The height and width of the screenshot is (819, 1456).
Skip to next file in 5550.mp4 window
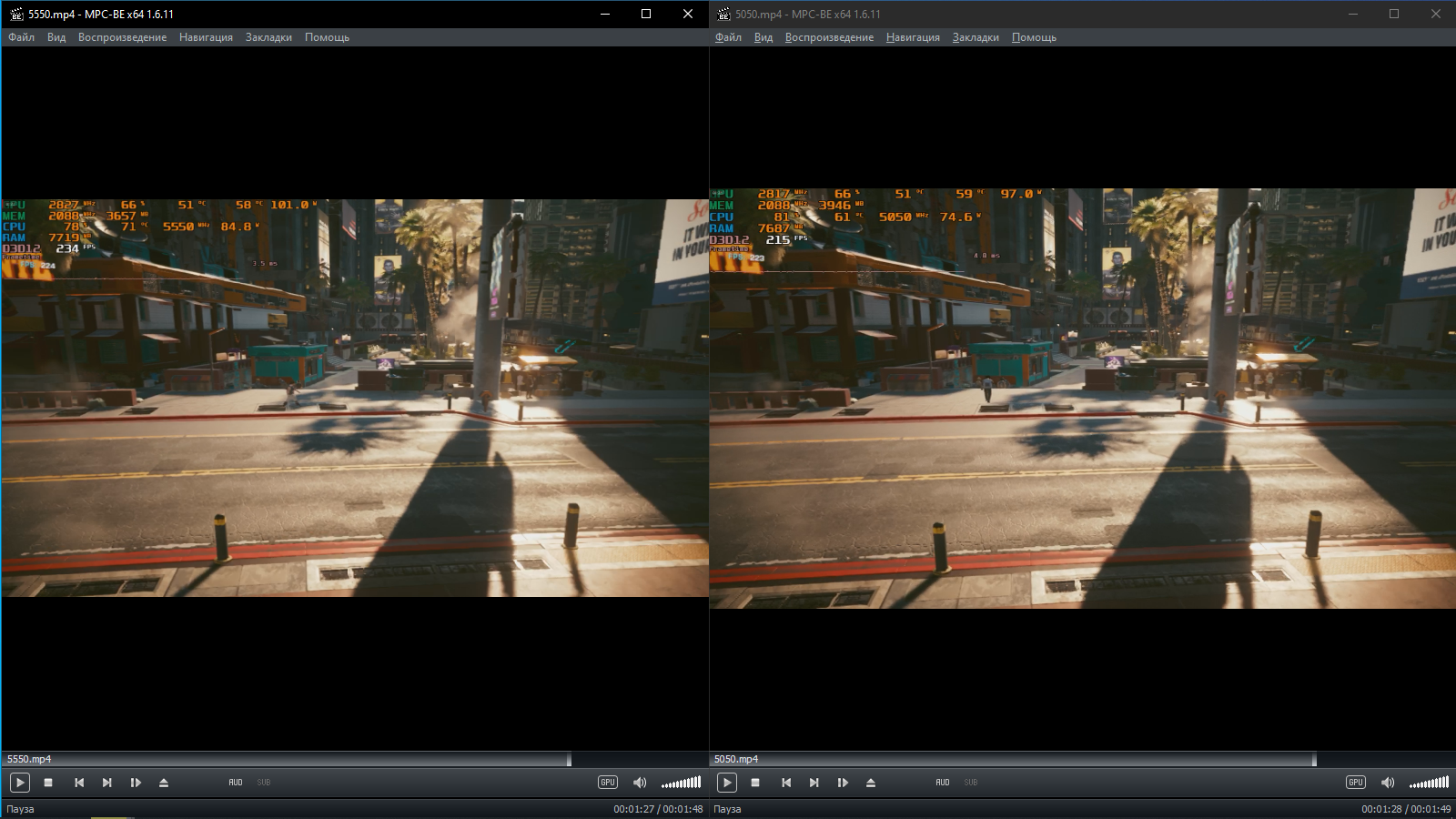[107, 783]
